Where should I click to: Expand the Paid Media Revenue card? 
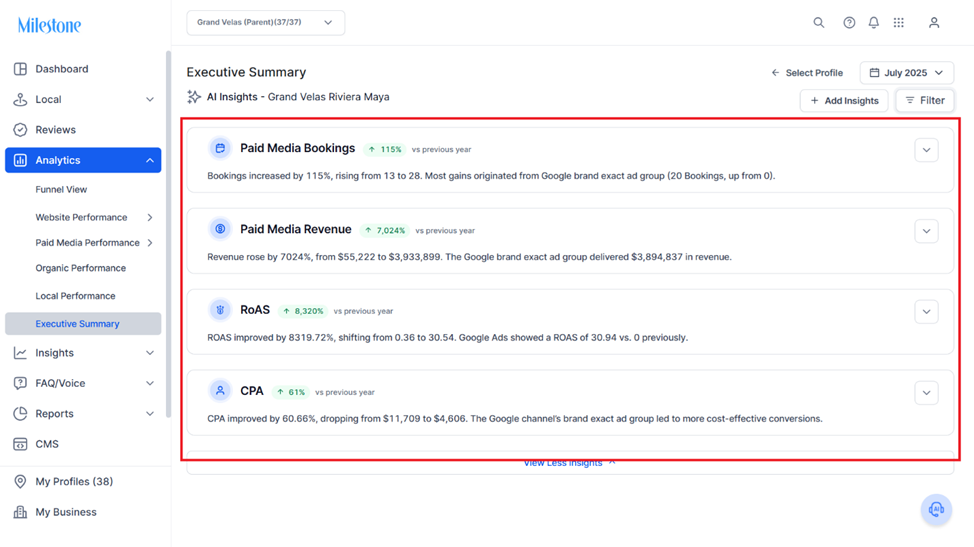click(926, 231)
